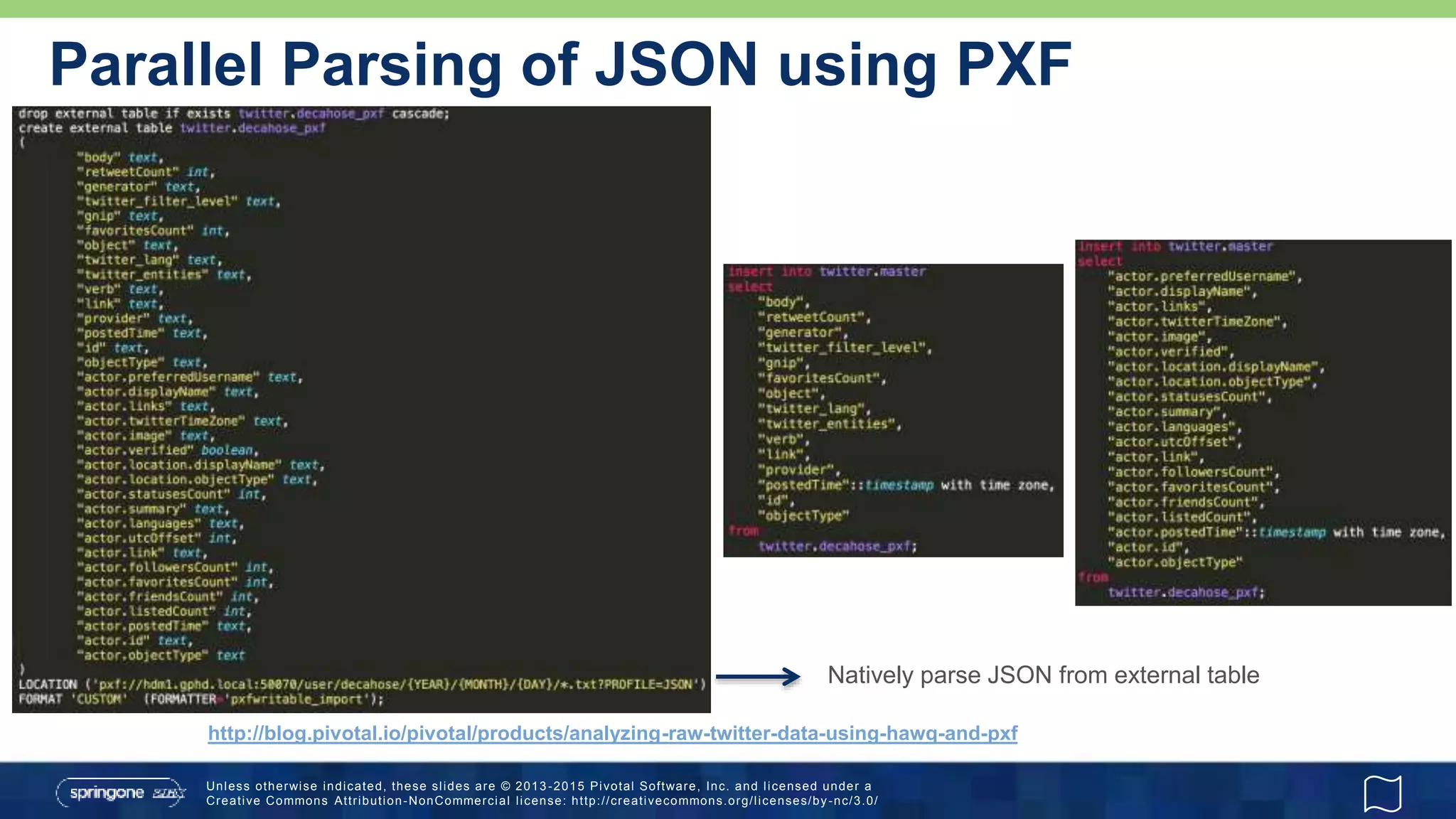Open the middle insert into twitter.master code image
1456x819 pixels.
893,410
